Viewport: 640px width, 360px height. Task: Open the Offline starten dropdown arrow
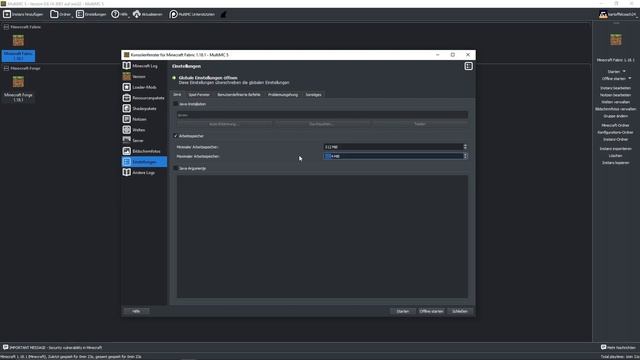[630, 78]
